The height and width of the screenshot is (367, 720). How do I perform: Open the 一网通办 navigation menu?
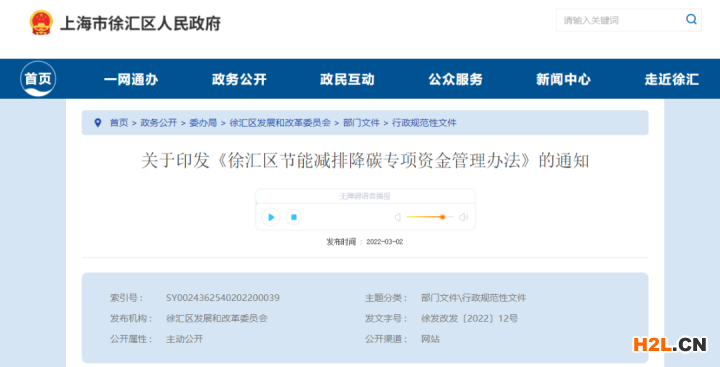coord(131,79)
